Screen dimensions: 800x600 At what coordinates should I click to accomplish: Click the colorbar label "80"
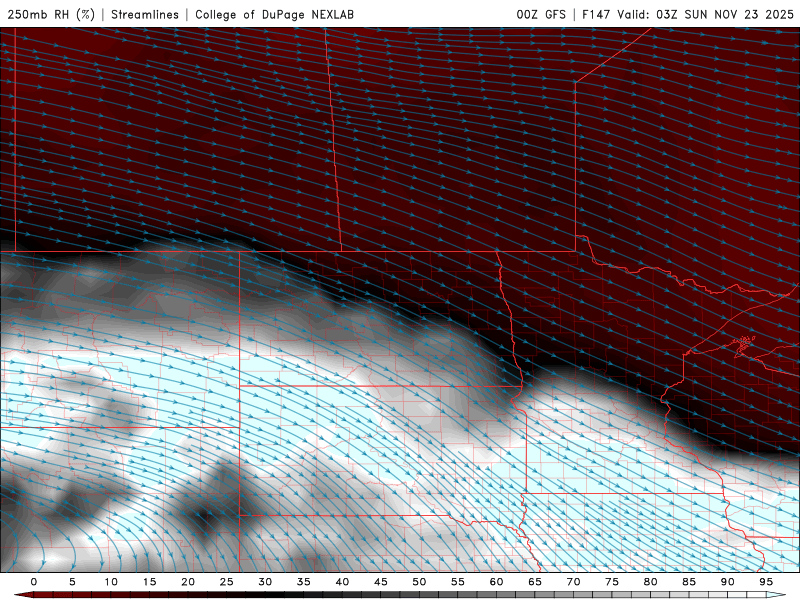651,582
